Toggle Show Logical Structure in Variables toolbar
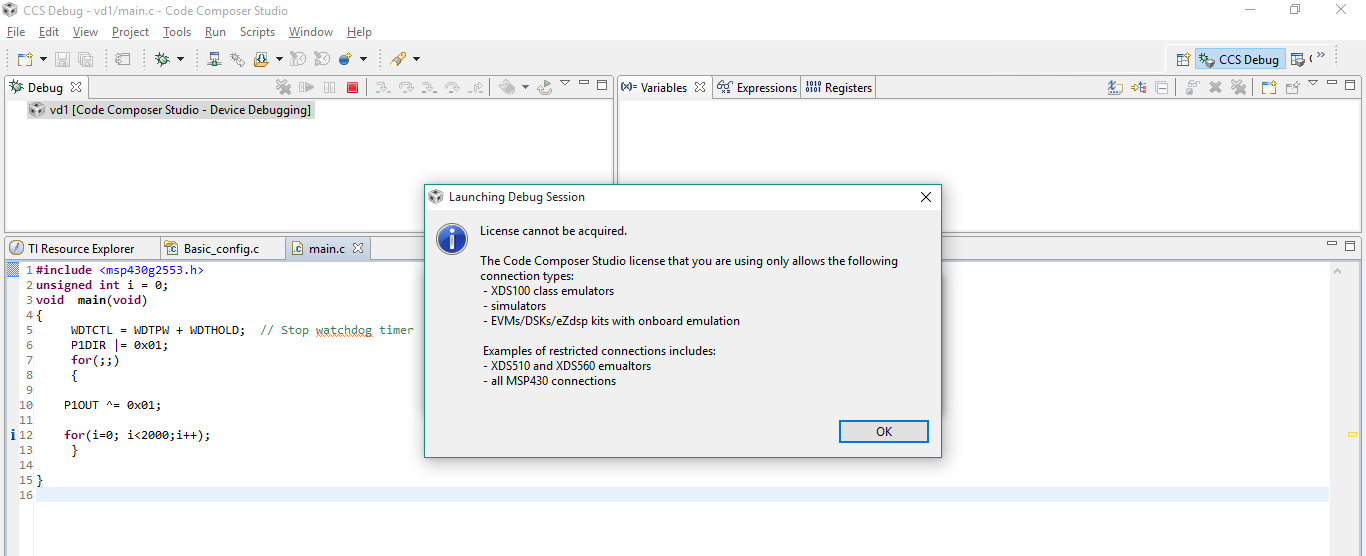The height and width of the screenshot is (556, 1366). 1138,88
